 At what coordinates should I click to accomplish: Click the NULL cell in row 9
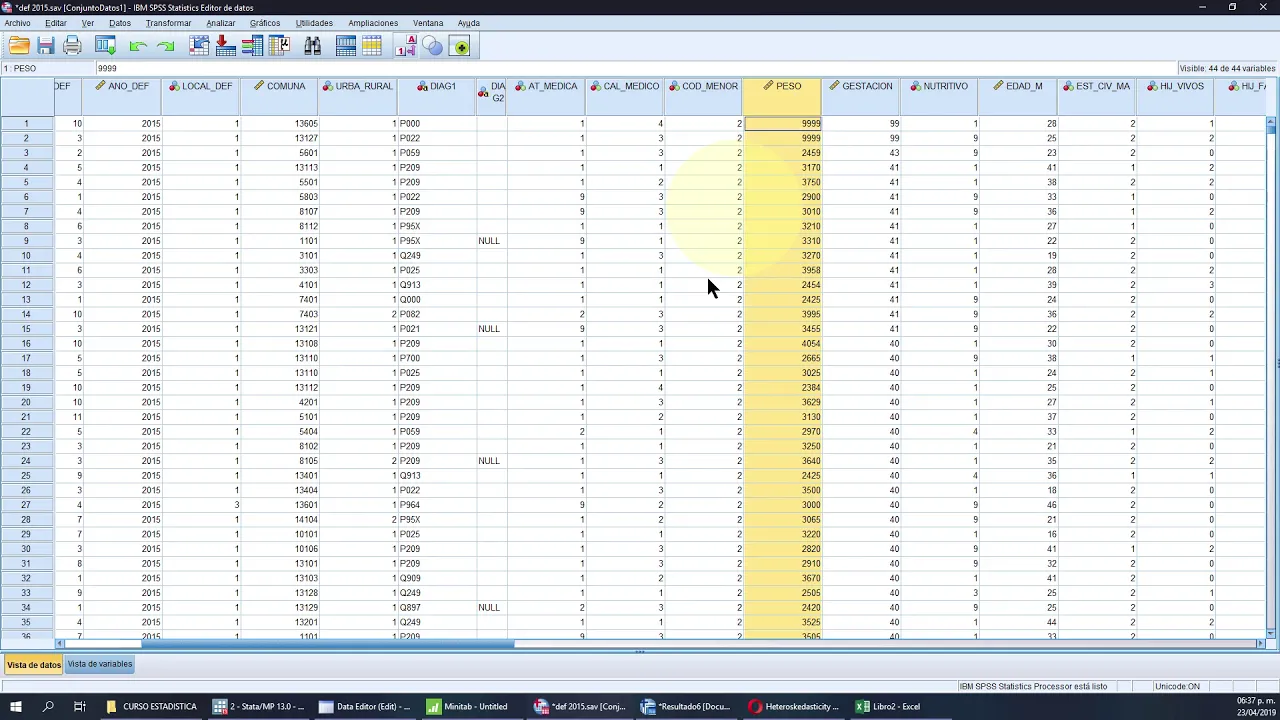click(491, 241)
